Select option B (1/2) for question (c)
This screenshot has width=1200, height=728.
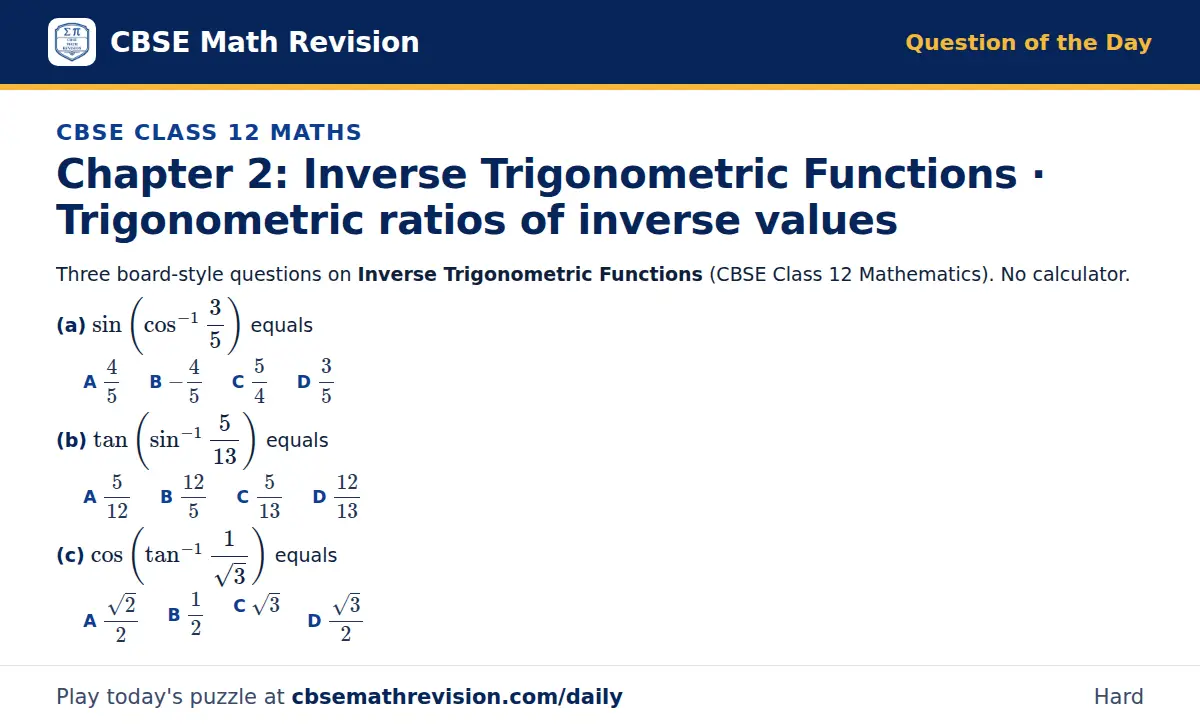pos(185,614)
